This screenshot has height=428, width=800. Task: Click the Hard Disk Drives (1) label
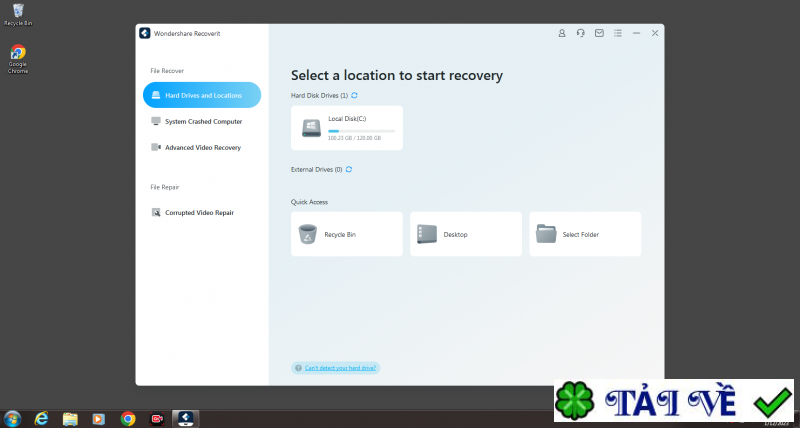pyautogui.click(x=319, y=95)
